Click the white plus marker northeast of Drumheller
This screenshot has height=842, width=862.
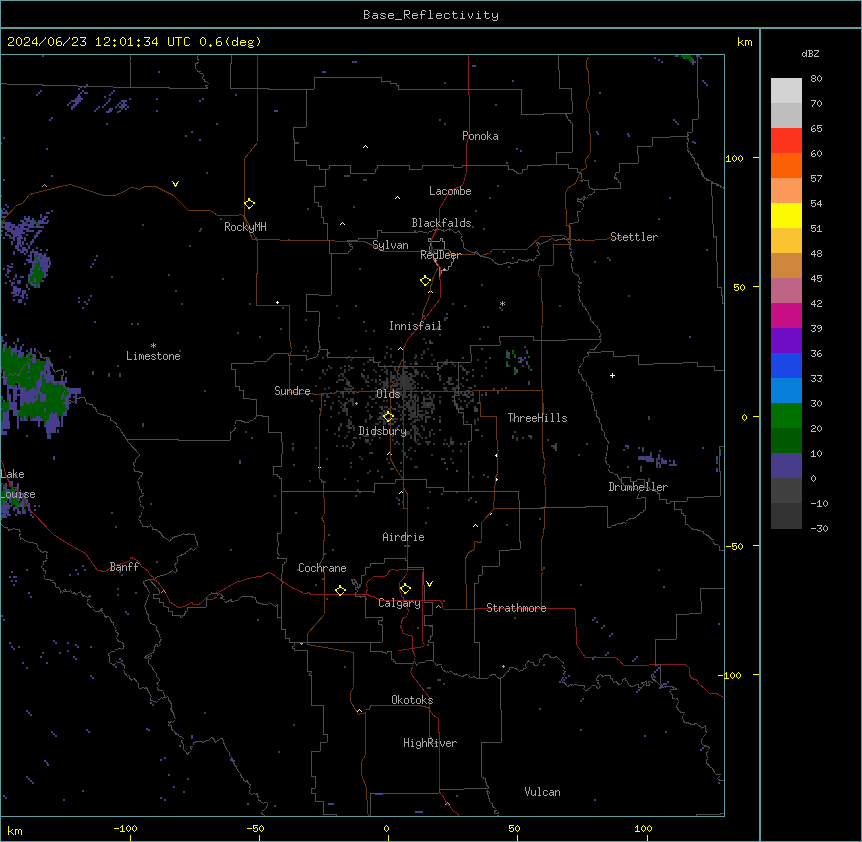tap(612, 375)
